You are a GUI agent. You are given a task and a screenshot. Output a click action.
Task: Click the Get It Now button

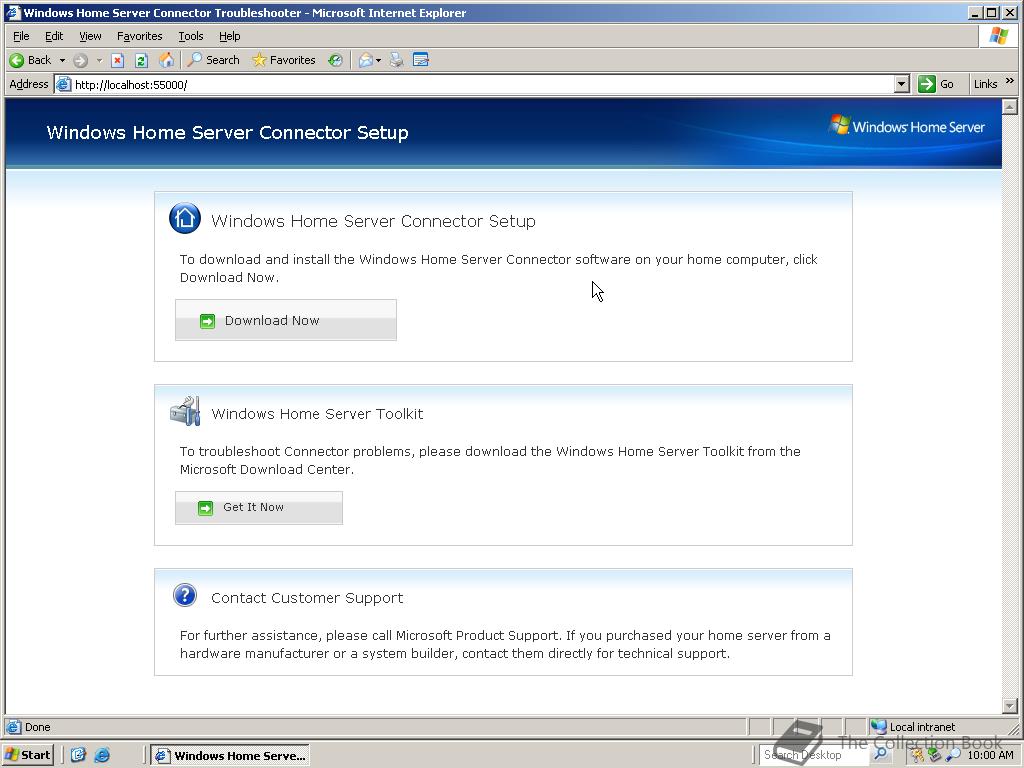259,507
